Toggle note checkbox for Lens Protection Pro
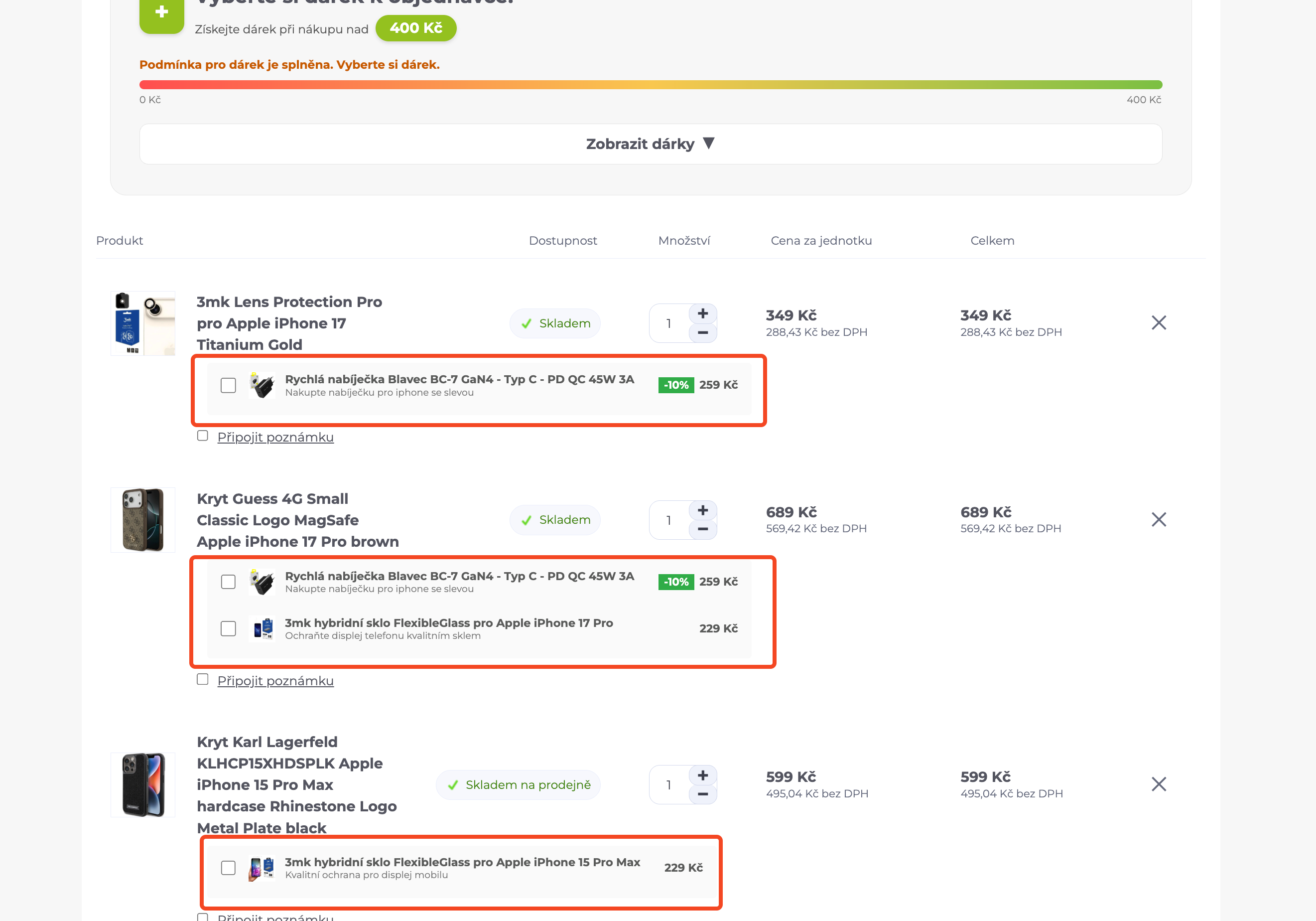This screenshot has width=1316, height=921. pos(202,436)
